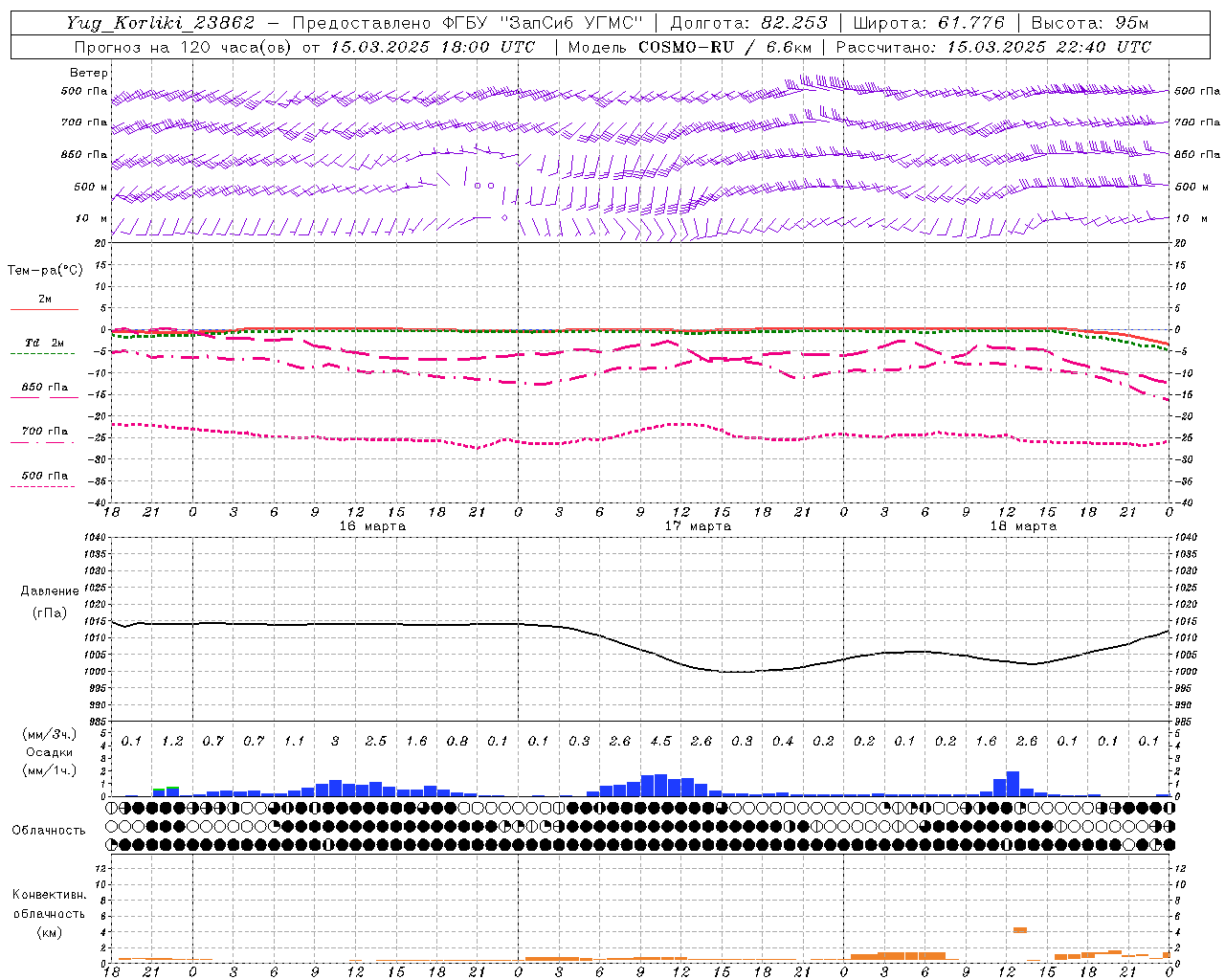Click the elevation label Высота: 95м

1089,23
